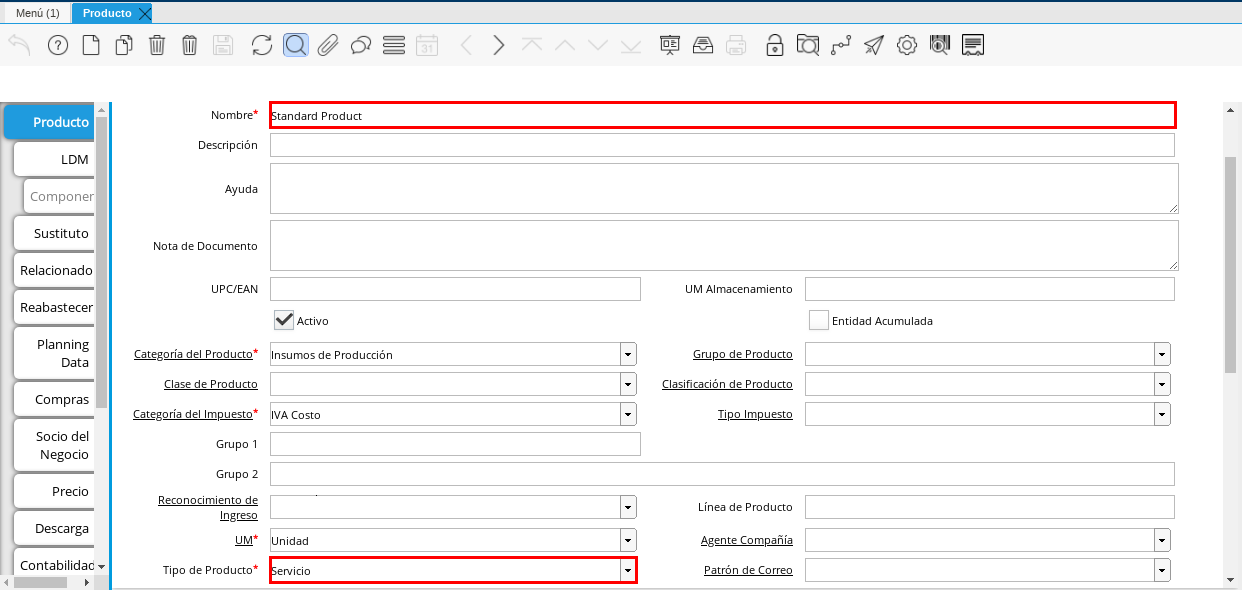Jump to last record icon
Image resolution: width=1242 pixels, height=590 pixels.
(631, 45)
